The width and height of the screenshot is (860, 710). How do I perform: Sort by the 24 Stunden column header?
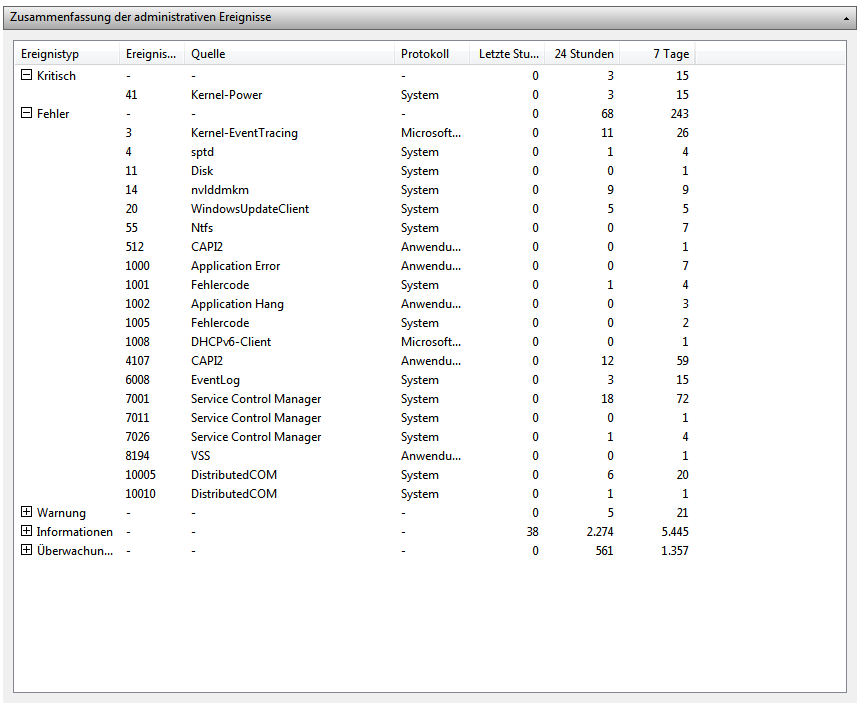pyautogui.click(x=582, y=54)
